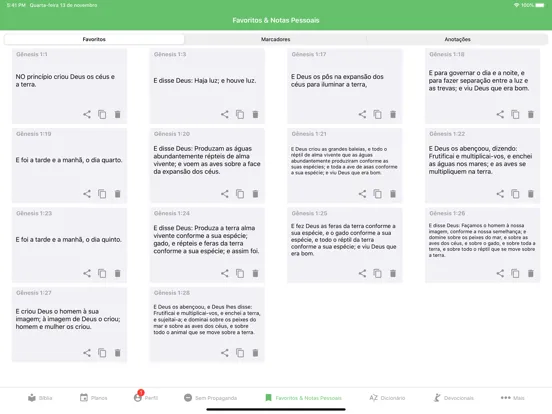552x414 pixels.
Task: Go to Bíblia in bottom bar
Action: point(40,398)
